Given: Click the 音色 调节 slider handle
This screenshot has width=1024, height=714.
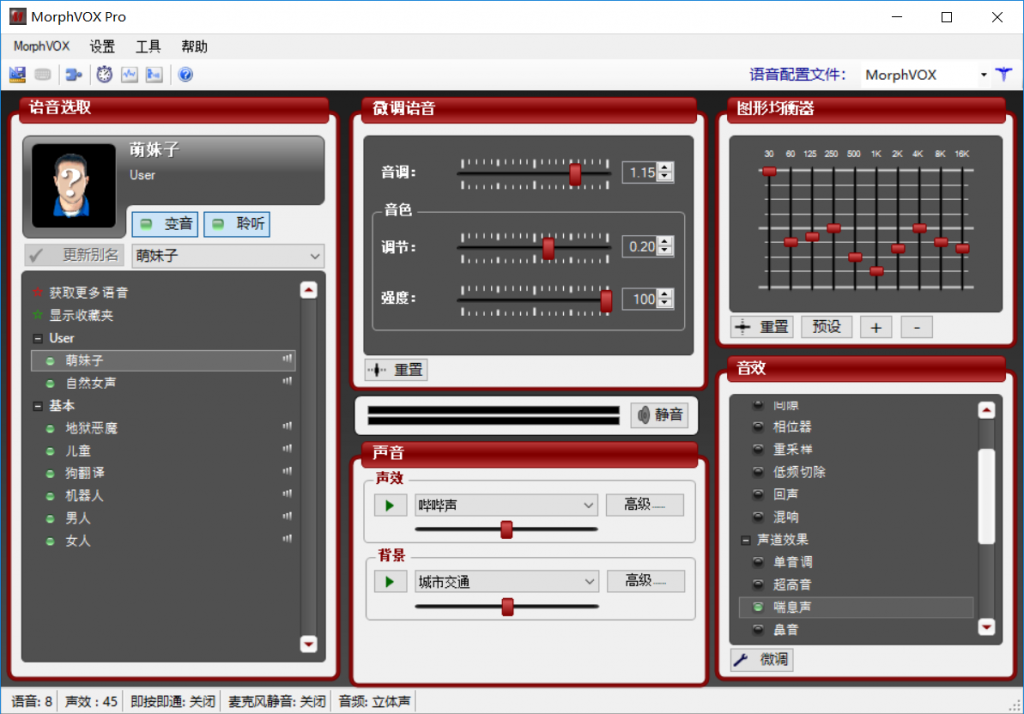Looking at the screenshot, I should (549, 248).
